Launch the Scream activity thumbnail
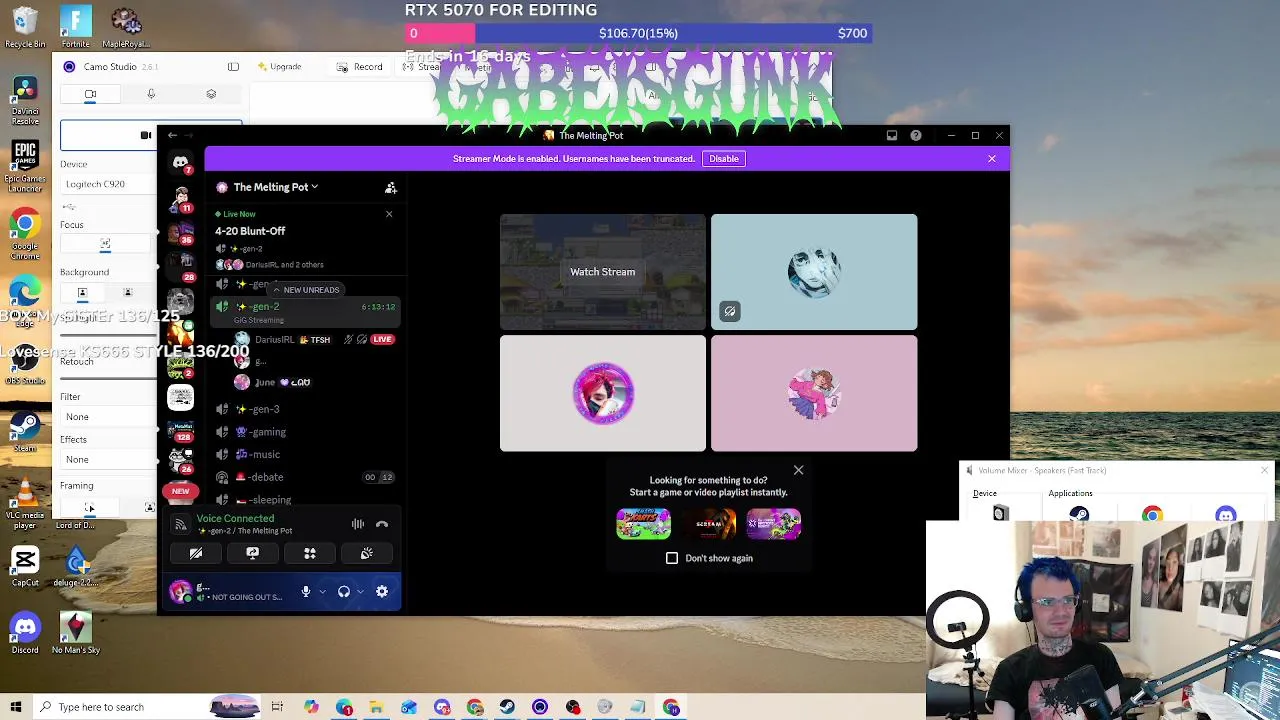The height and width of the screenshot is (720, 1280). click(x=709, y=524)
